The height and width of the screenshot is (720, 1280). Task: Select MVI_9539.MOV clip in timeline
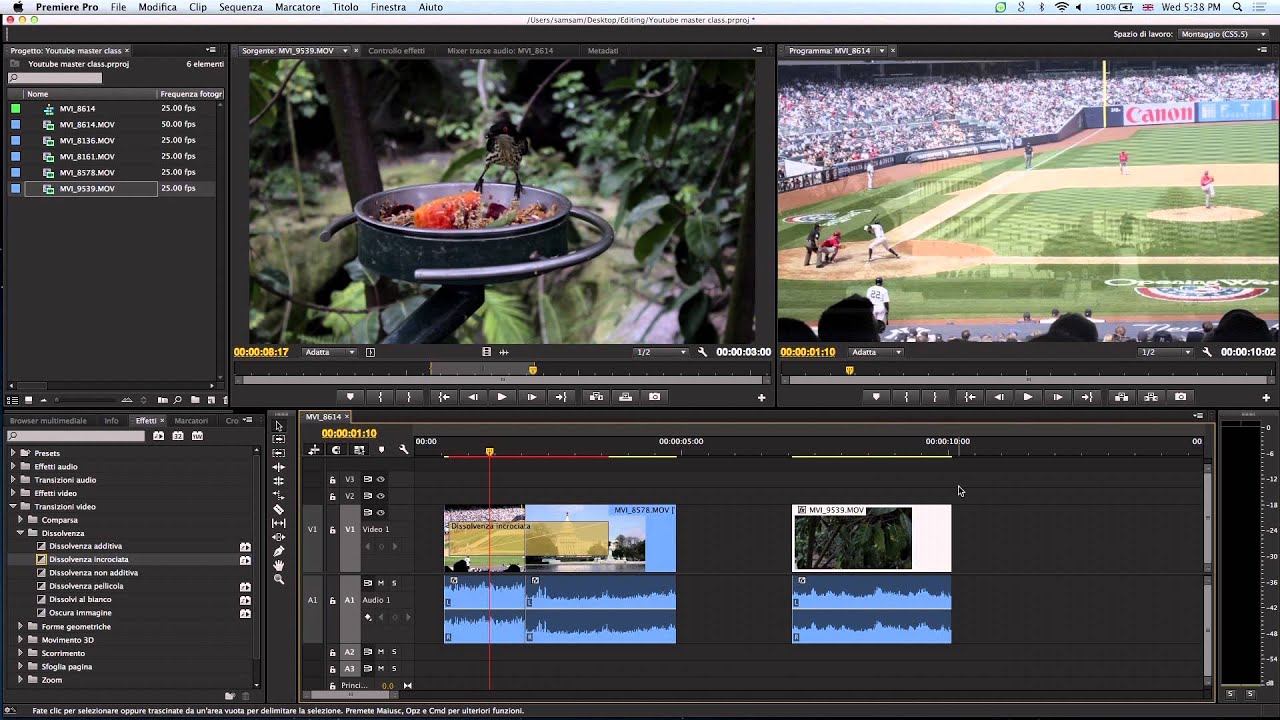[x=871, y=538]
